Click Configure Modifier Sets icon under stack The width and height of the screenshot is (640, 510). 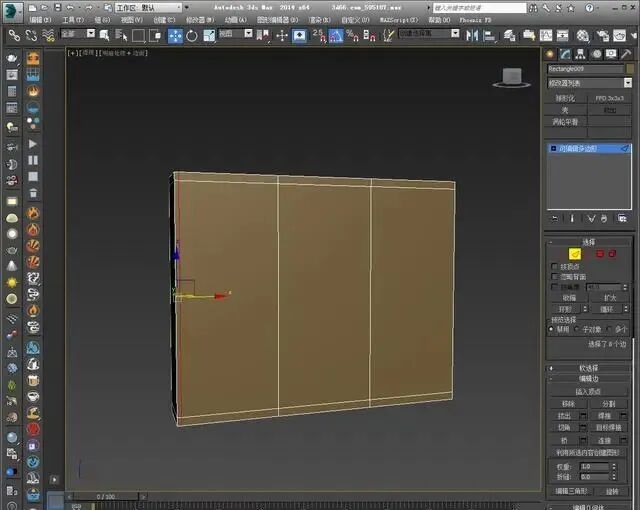(x=622, y=219)
